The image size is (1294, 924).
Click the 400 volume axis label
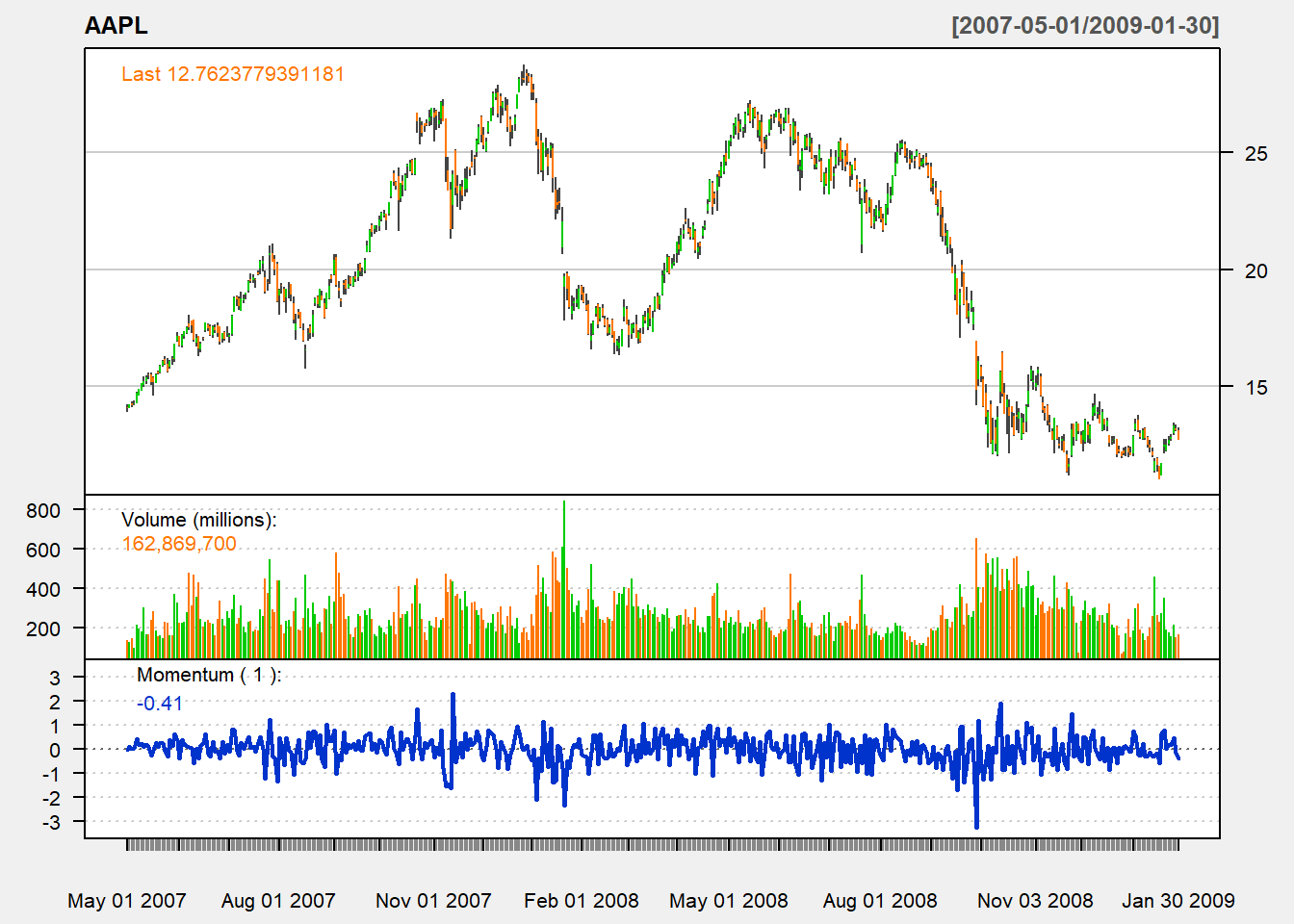tap(43, 589)
